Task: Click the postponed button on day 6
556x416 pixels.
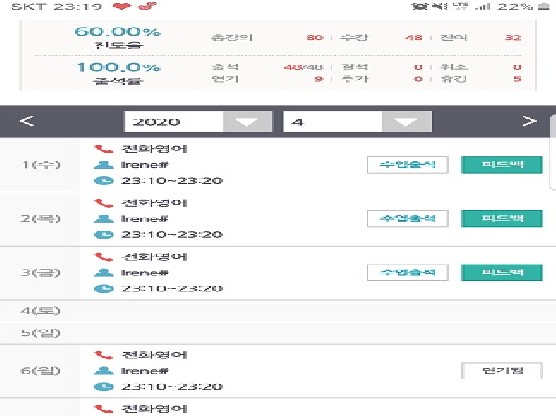Action: point(502,371)
